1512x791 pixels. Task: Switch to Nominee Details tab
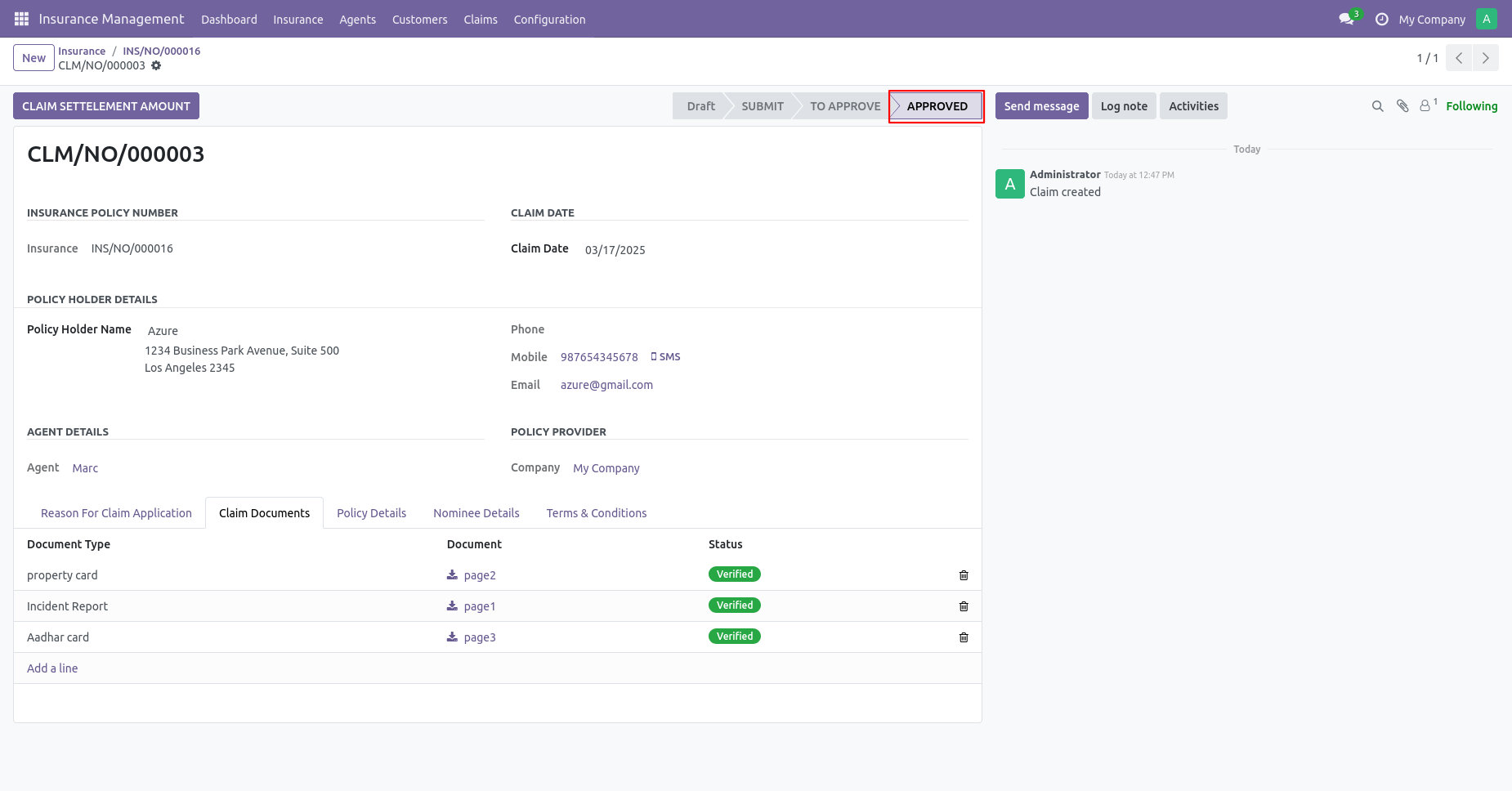coord(476,513)
